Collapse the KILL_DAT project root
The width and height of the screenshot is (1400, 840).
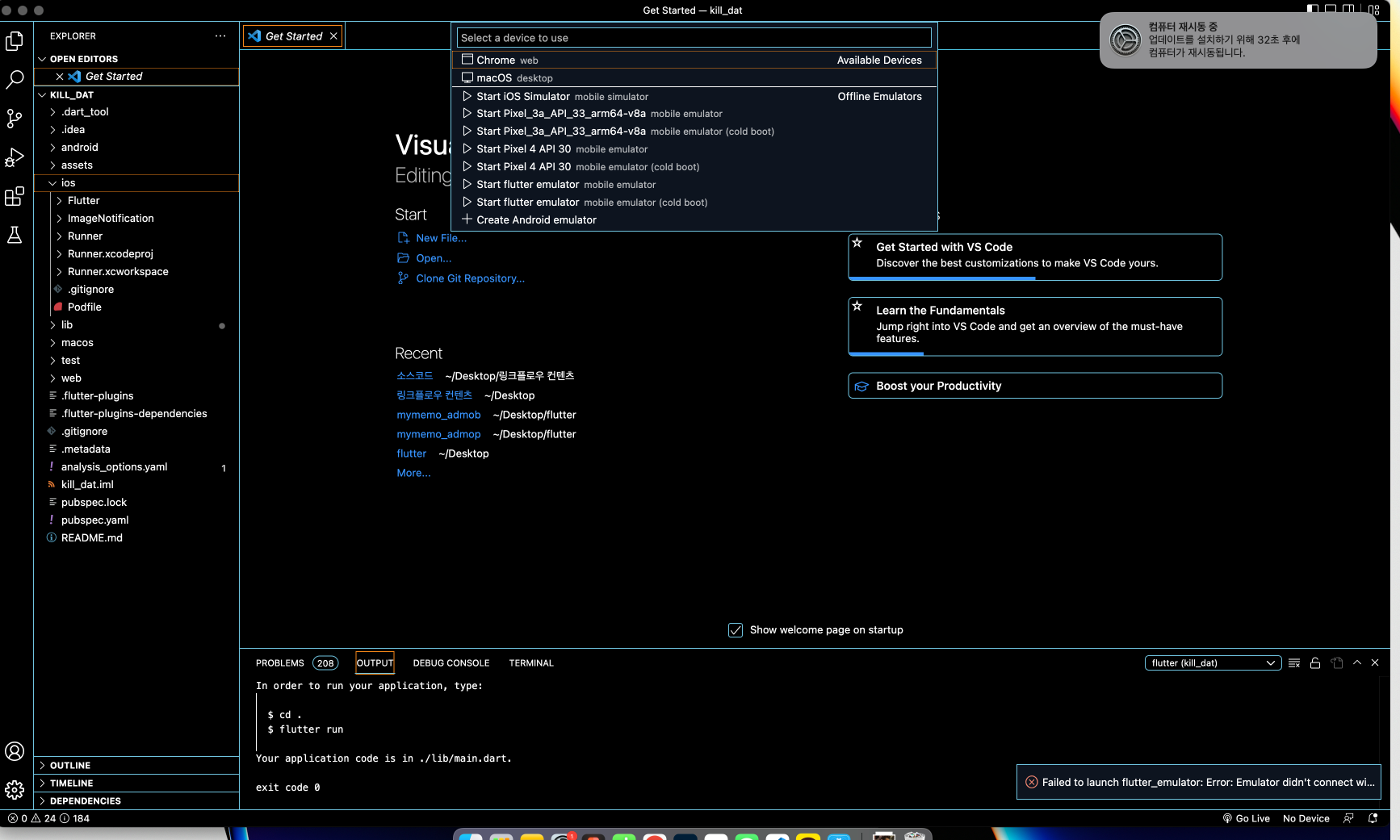click(137, 94)
